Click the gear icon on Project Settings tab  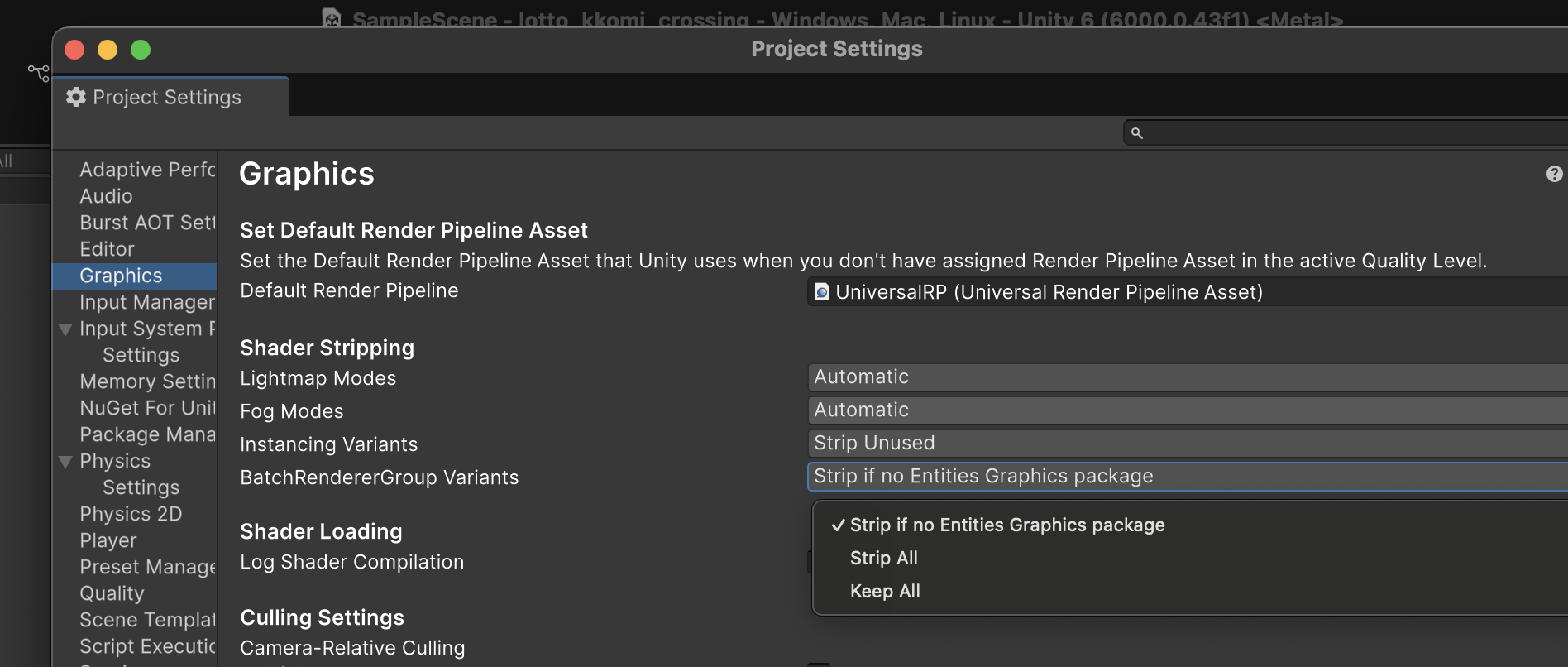click(76, 97)
